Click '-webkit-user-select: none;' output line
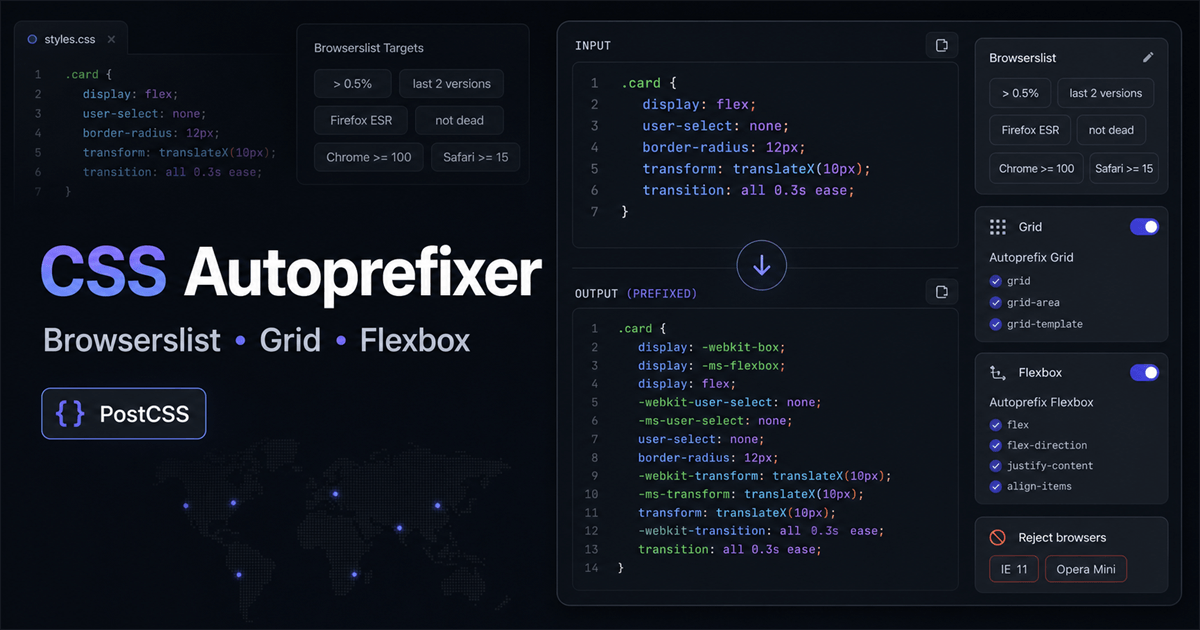 click(729, 402)
